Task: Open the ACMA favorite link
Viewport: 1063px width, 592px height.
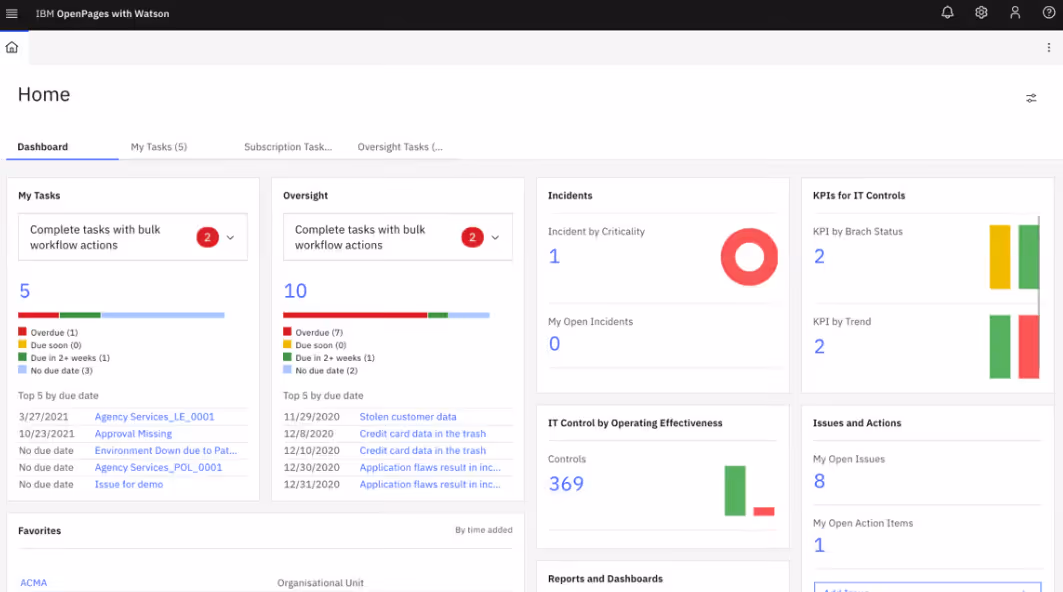Action: (33, 583)
